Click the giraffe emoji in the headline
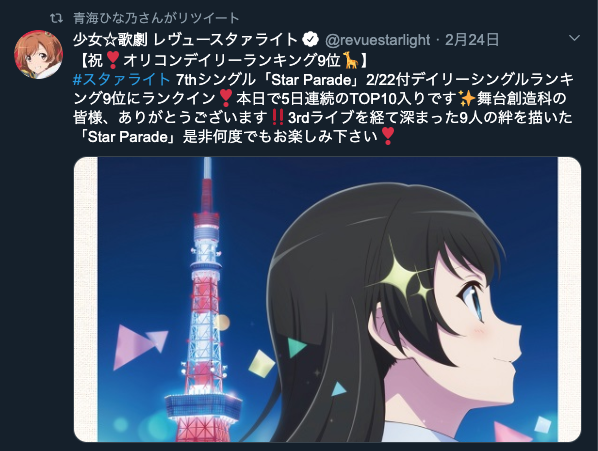The width and height of the screenshot is (598, 451). (x=350, y=60)
